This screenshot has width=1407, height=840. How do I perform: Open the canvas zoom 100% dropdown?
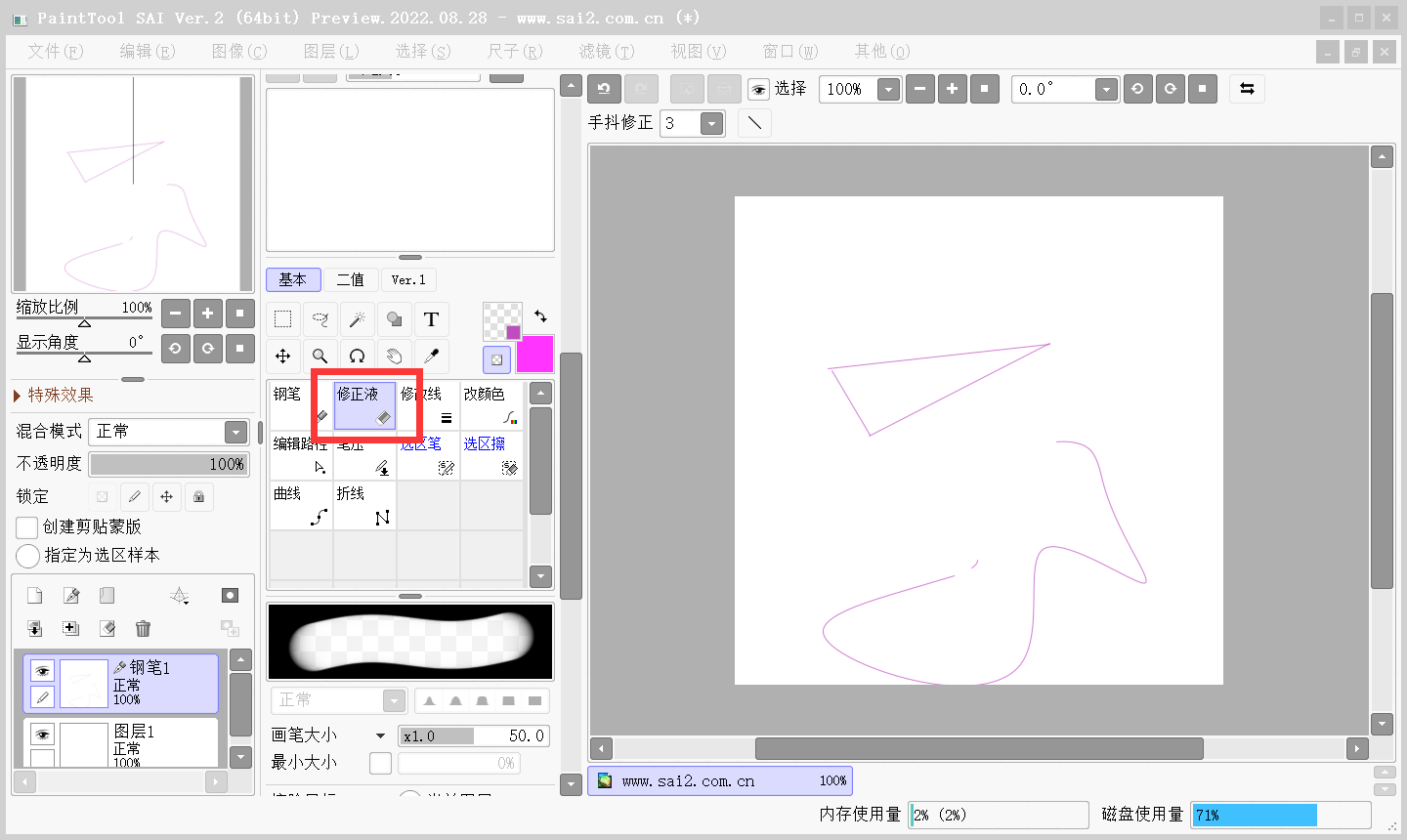click(x=888, y=90)
